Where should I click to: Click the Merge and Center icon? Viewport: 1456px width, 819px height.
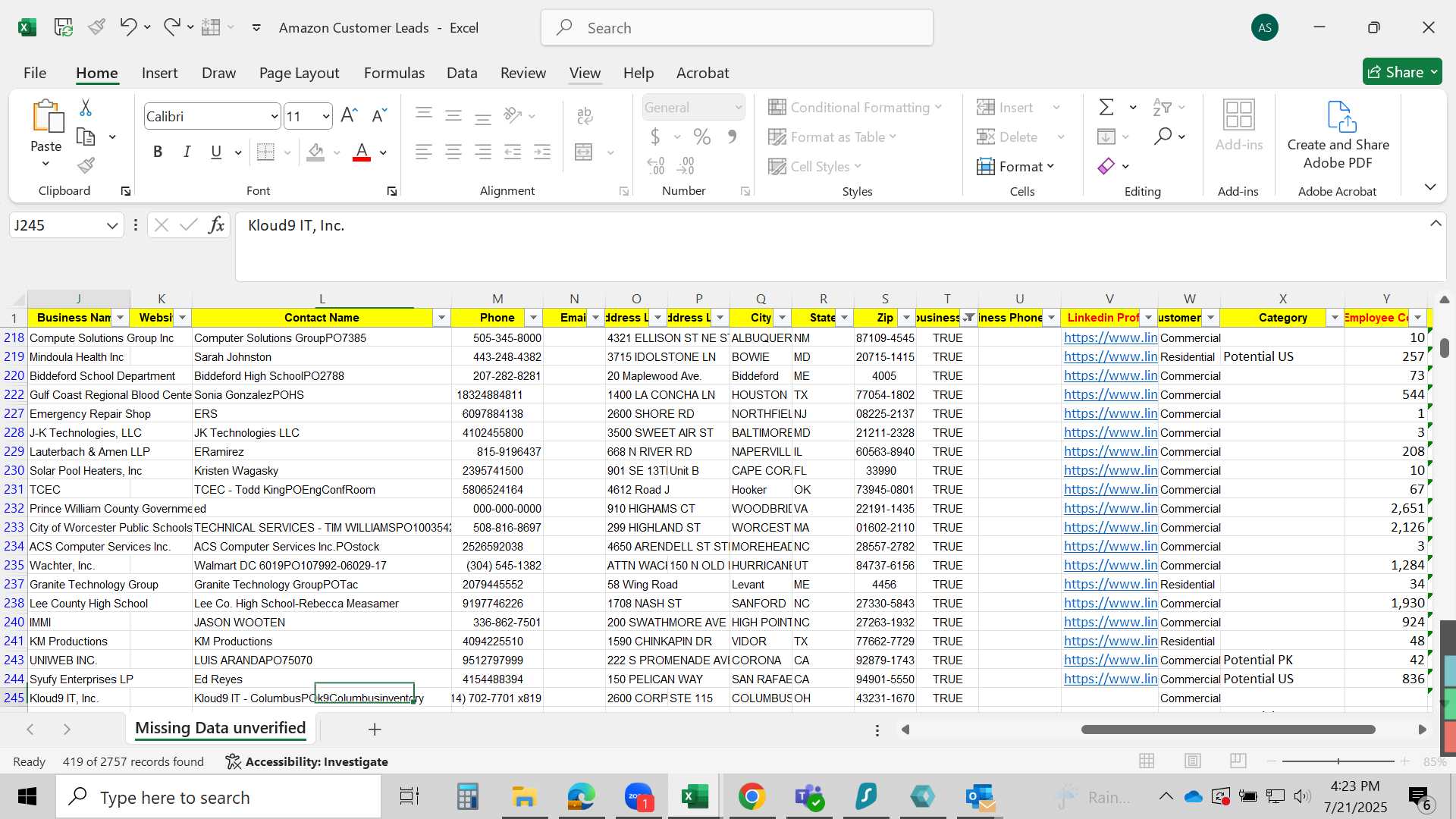coord(584,152)
